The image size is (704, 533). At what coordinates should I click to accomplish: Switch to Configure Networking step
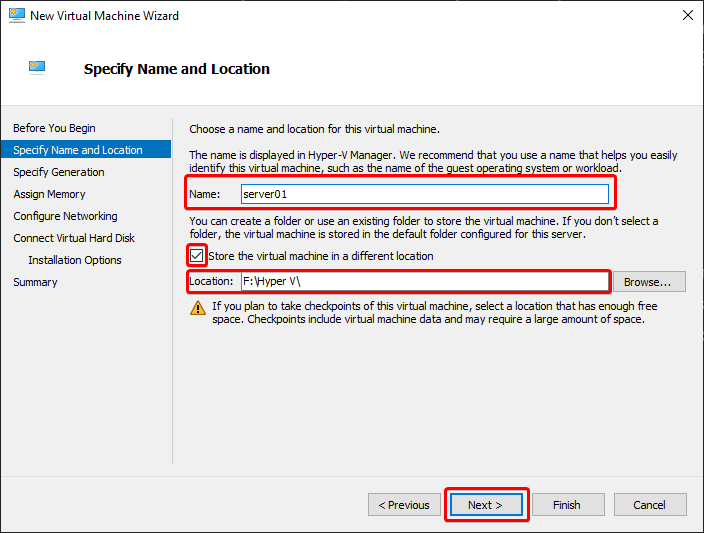(x=66, y=216)
